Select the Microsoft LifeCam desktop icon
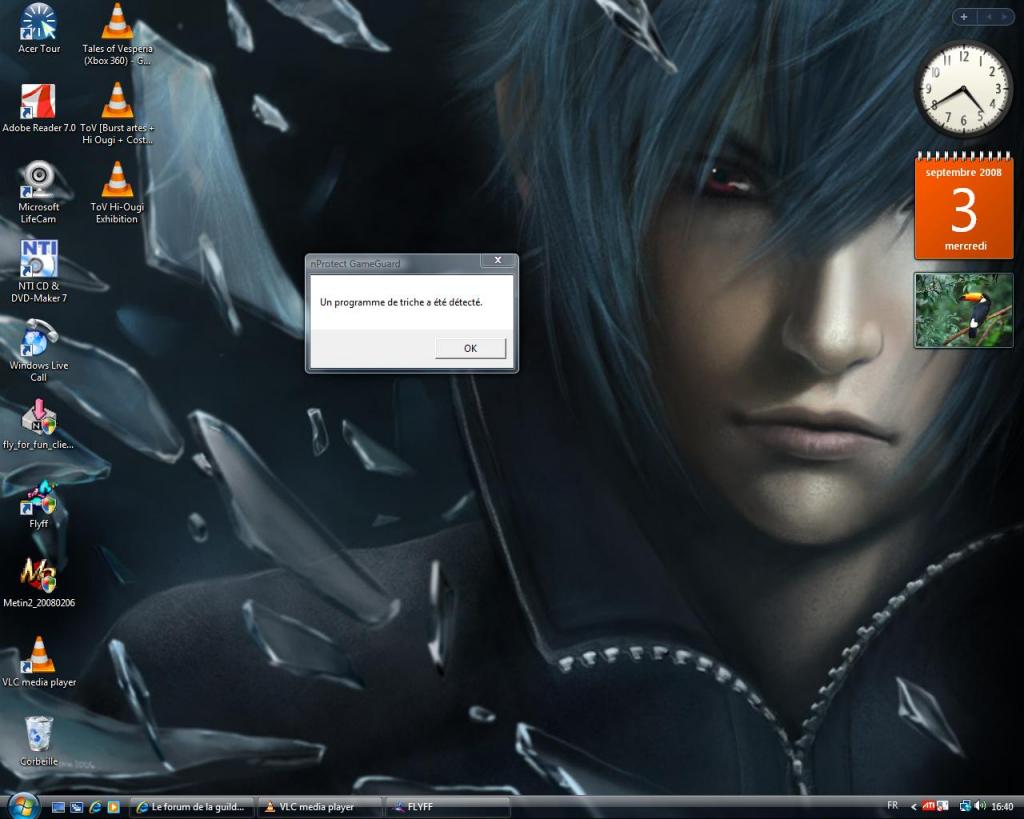The image size is (1024, 819). (x=38, y=193)
